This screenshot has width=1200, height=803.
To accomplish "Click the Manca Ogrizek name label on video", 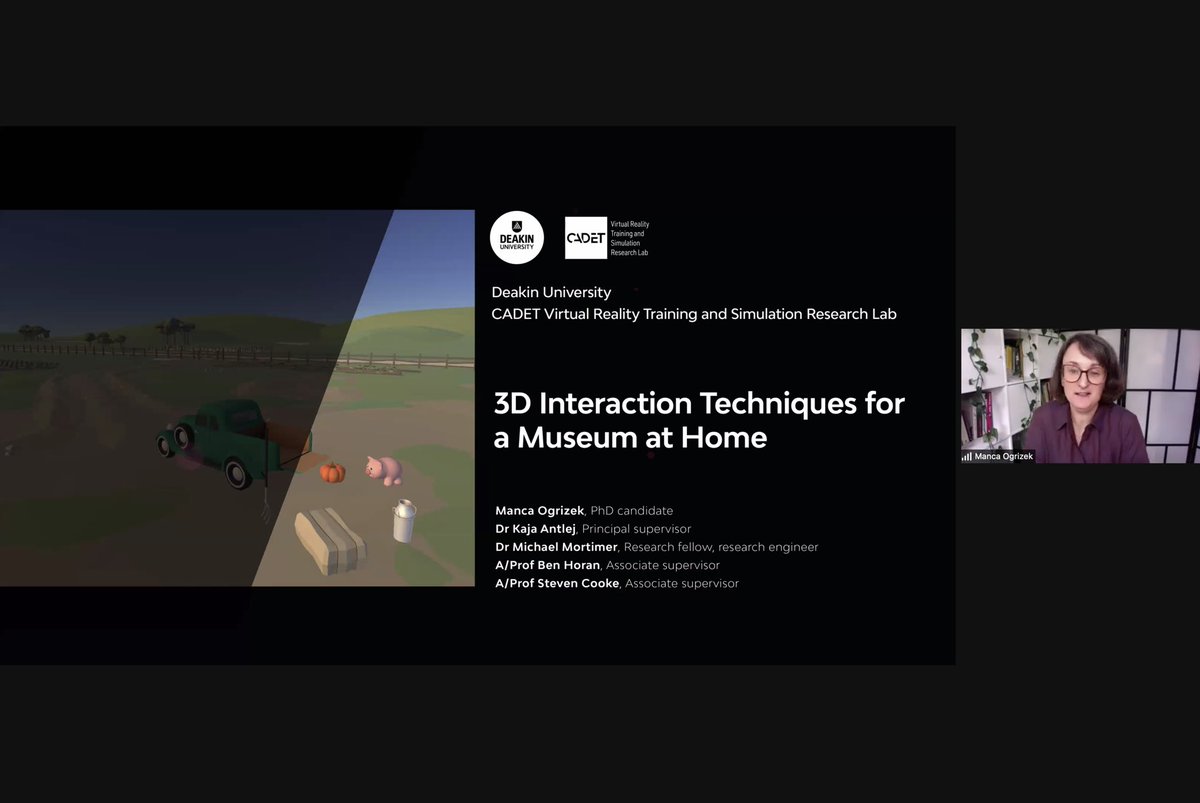I will (x=1004, y=456).
